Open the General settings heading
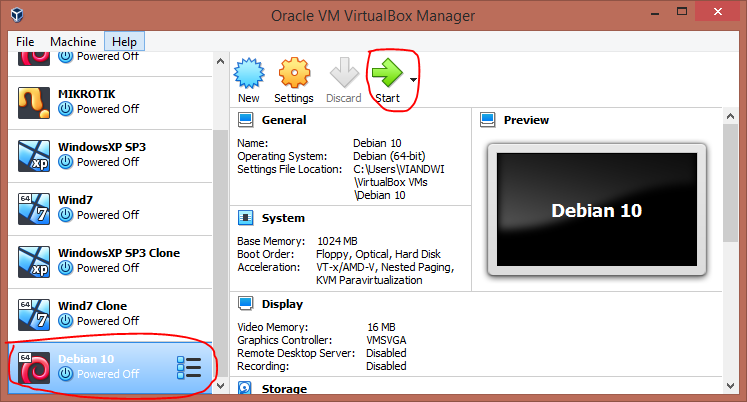This screenshot has width=747, height=402. (x=284, y=120)
